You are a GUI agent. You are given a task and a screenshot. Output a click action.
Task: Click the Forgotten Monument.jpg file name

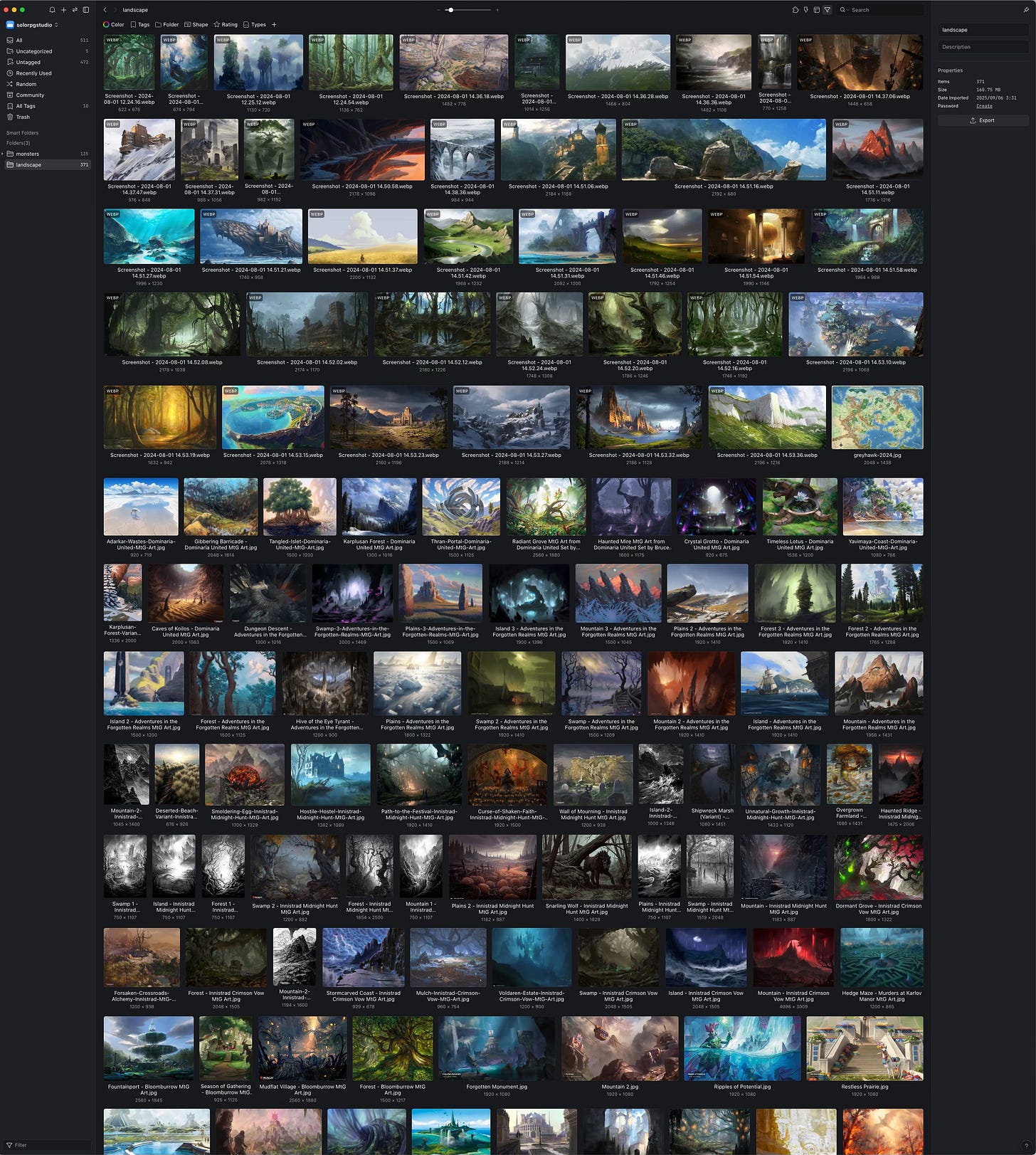(x=497, y=1087)
